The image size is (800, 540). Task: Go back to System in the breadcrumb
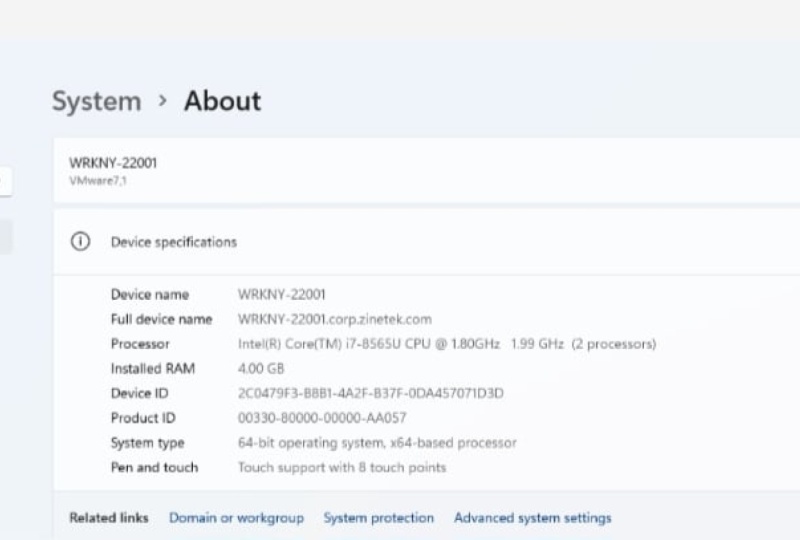coord(96,102)
